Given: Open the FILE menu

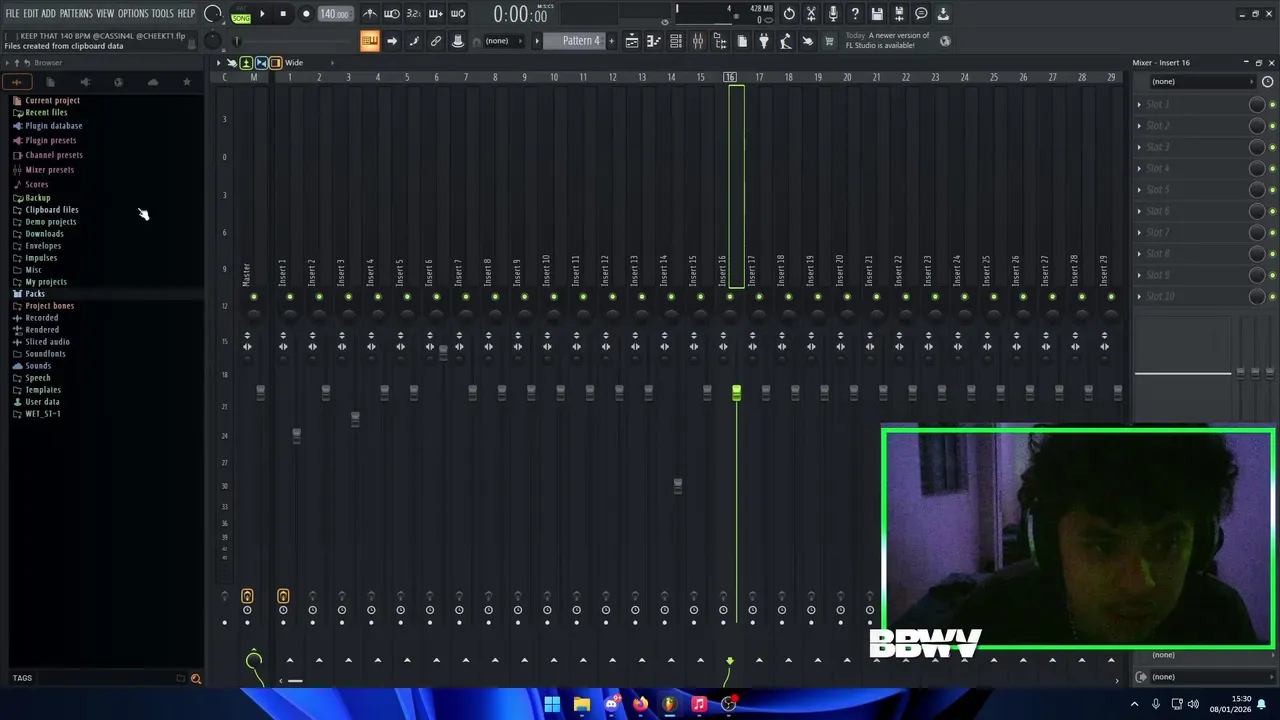Looking at the screenshot, I should (x=13, y=14).
